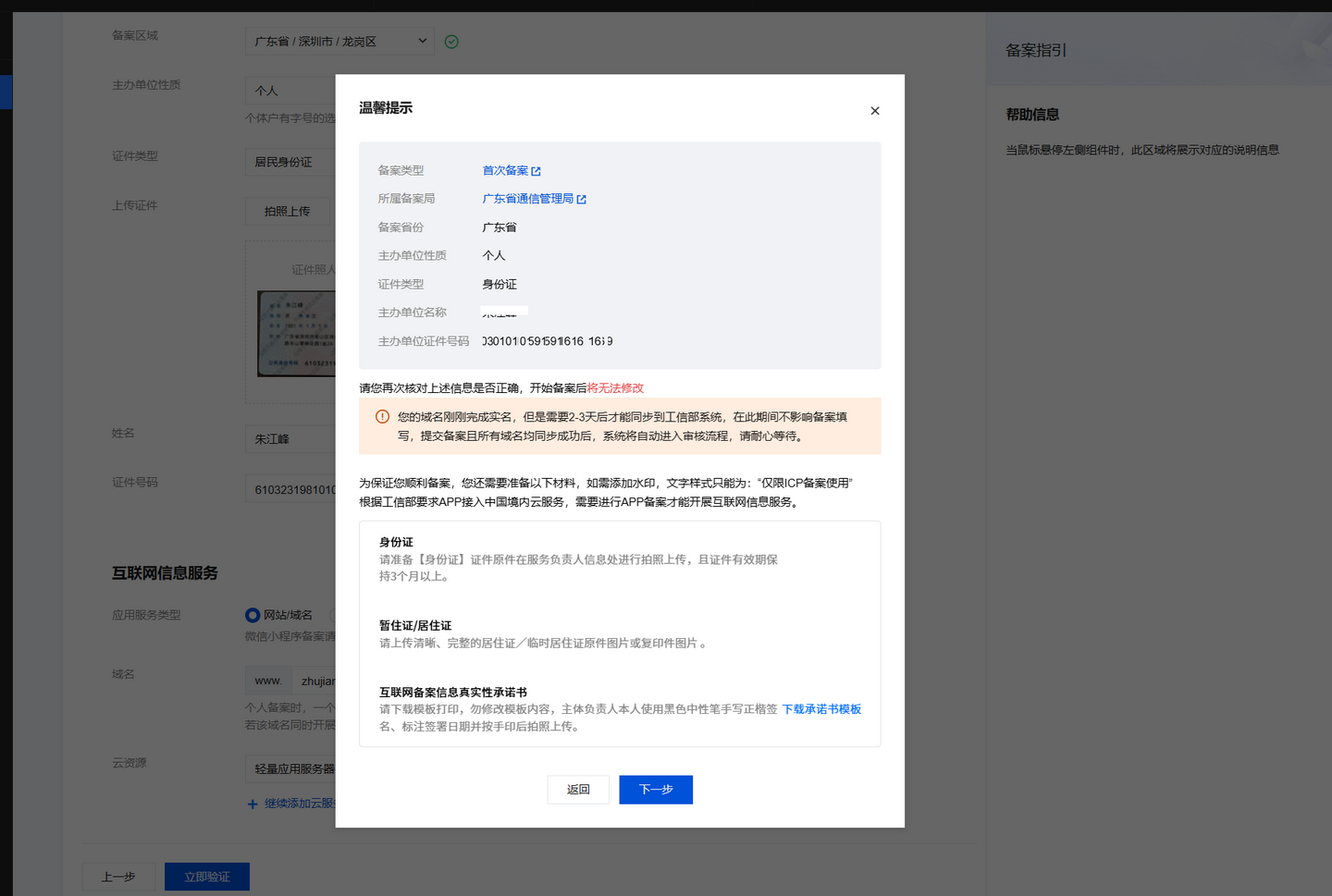Focus the 证件号码 input field

click(x=291, y=489)
